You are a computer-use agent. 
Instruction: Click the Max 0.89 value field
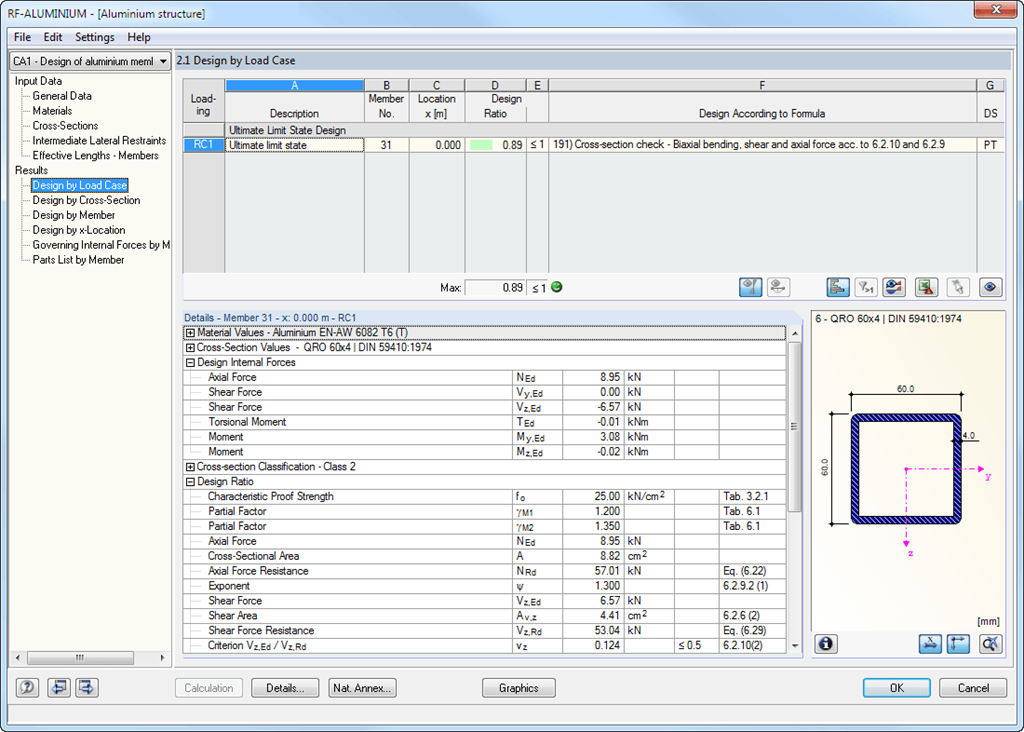click(x=495, y=287)
